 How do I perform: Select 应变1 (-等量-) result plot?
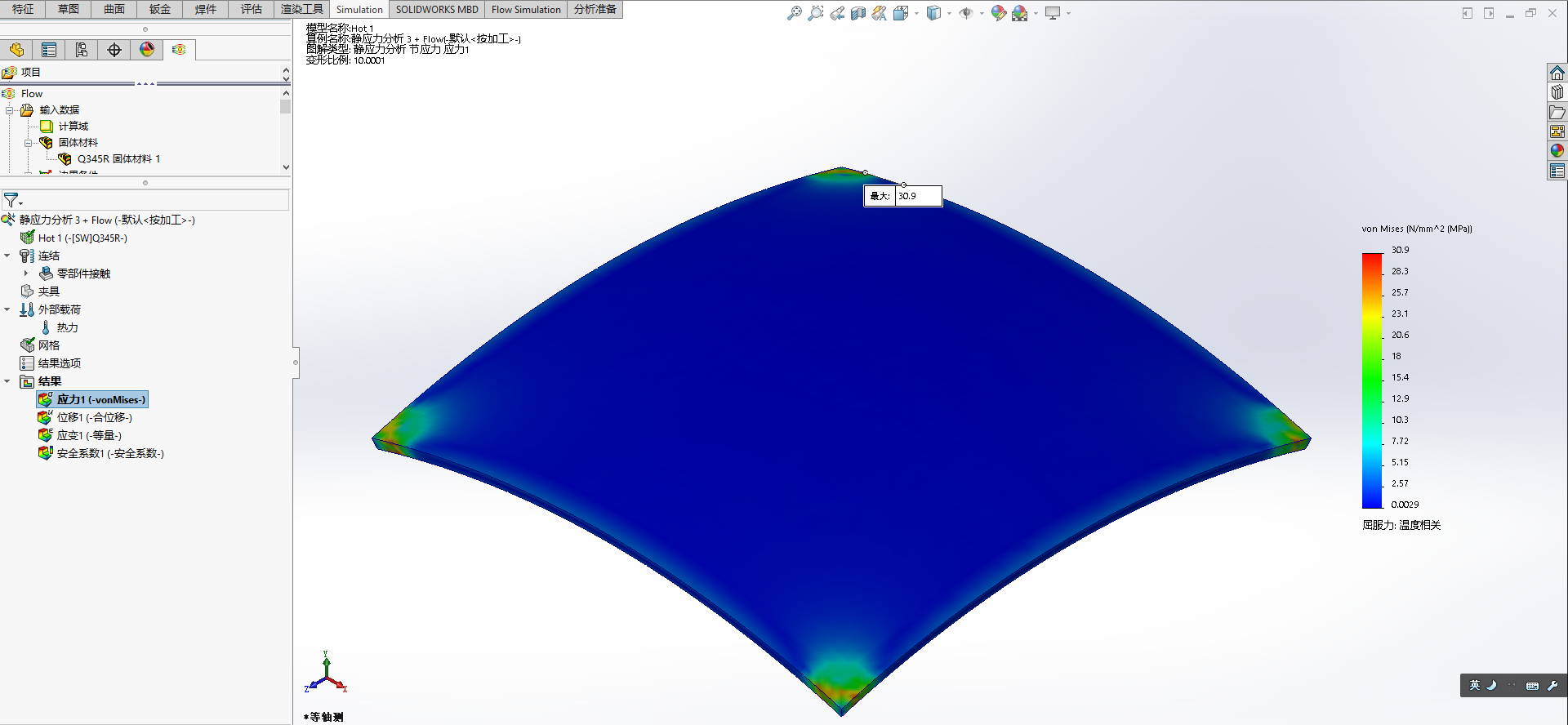pyautogui.click(x=80, y=435)
